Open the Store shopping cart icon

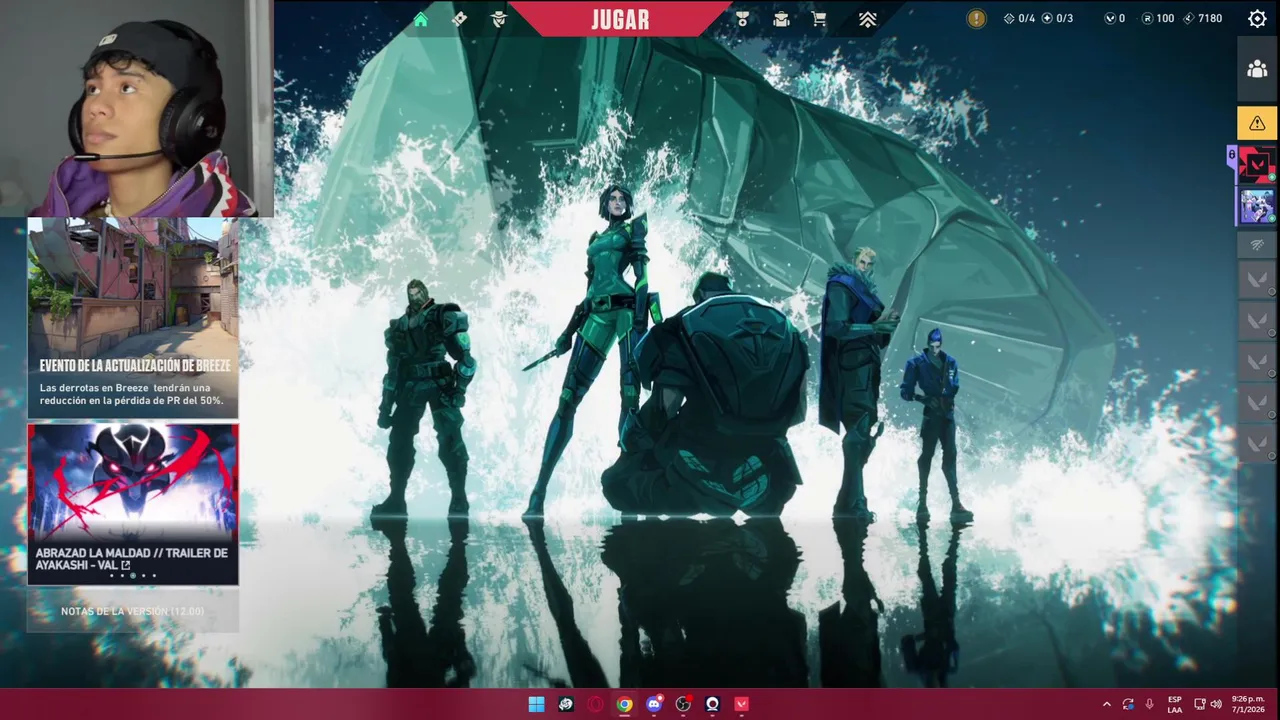(819, 19)
